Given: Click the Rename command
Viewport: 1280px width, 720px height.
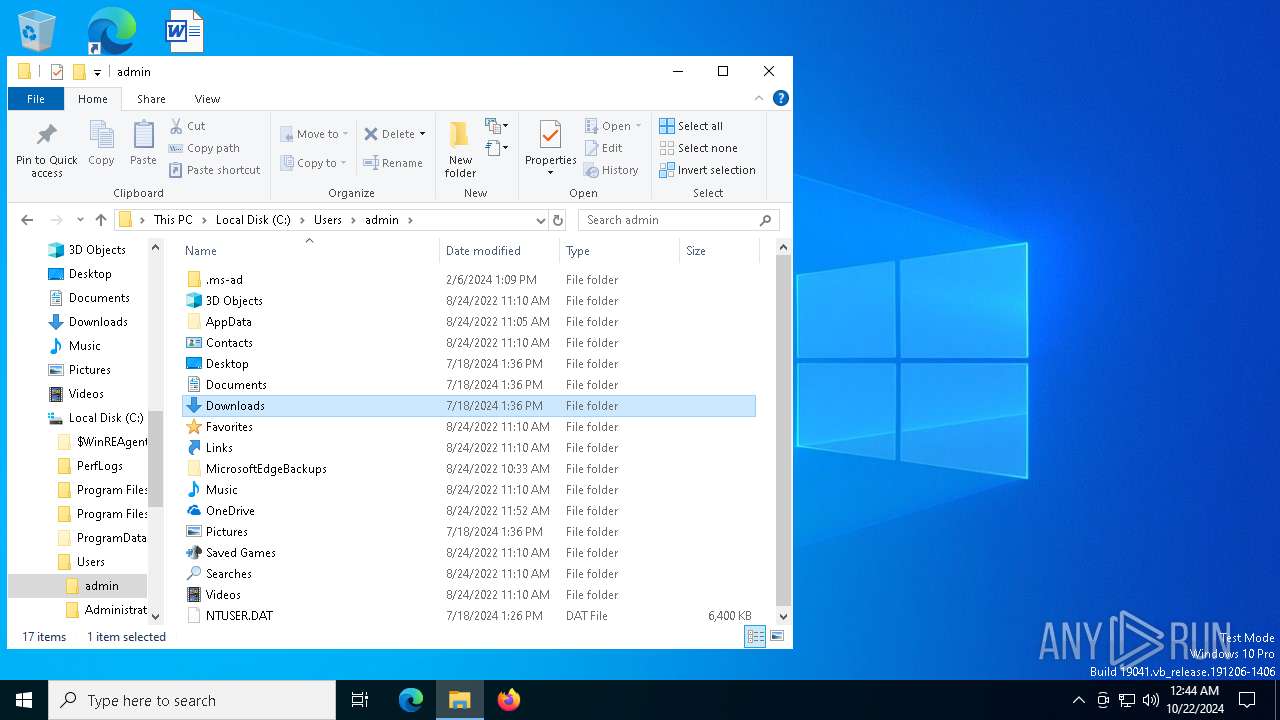Looking at the screenshot, I should pos(393,163).
